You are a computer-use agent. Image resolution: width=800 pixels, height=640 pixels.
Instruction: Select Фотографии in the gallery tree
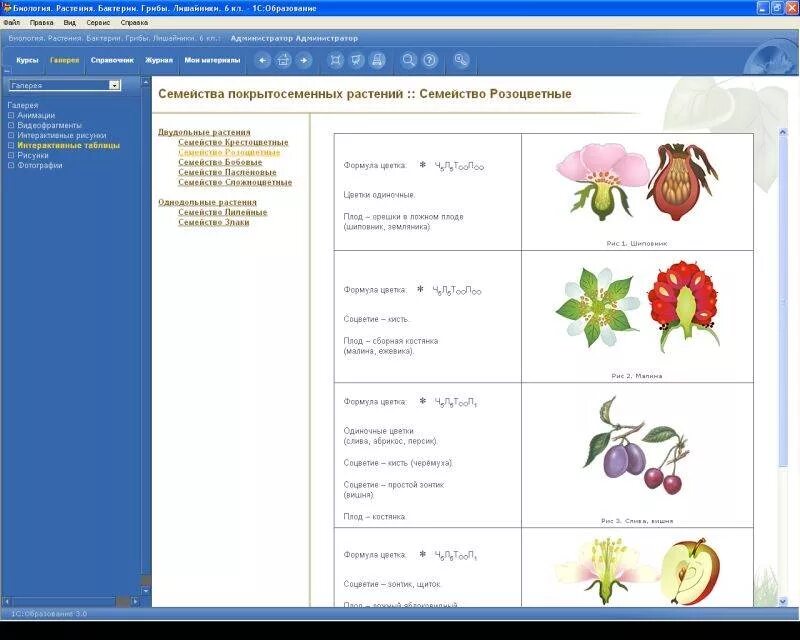pyautogui.click(x=40, y=165)
